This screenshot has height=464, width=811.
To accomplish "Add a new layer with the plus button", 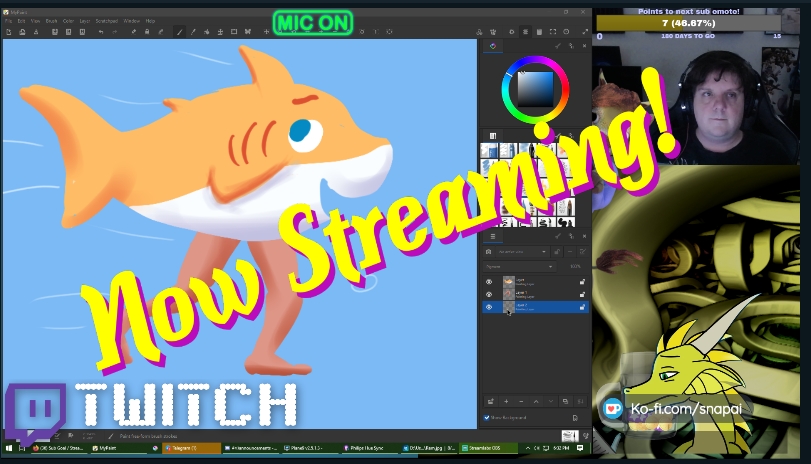I will click(x=506, y=401).
